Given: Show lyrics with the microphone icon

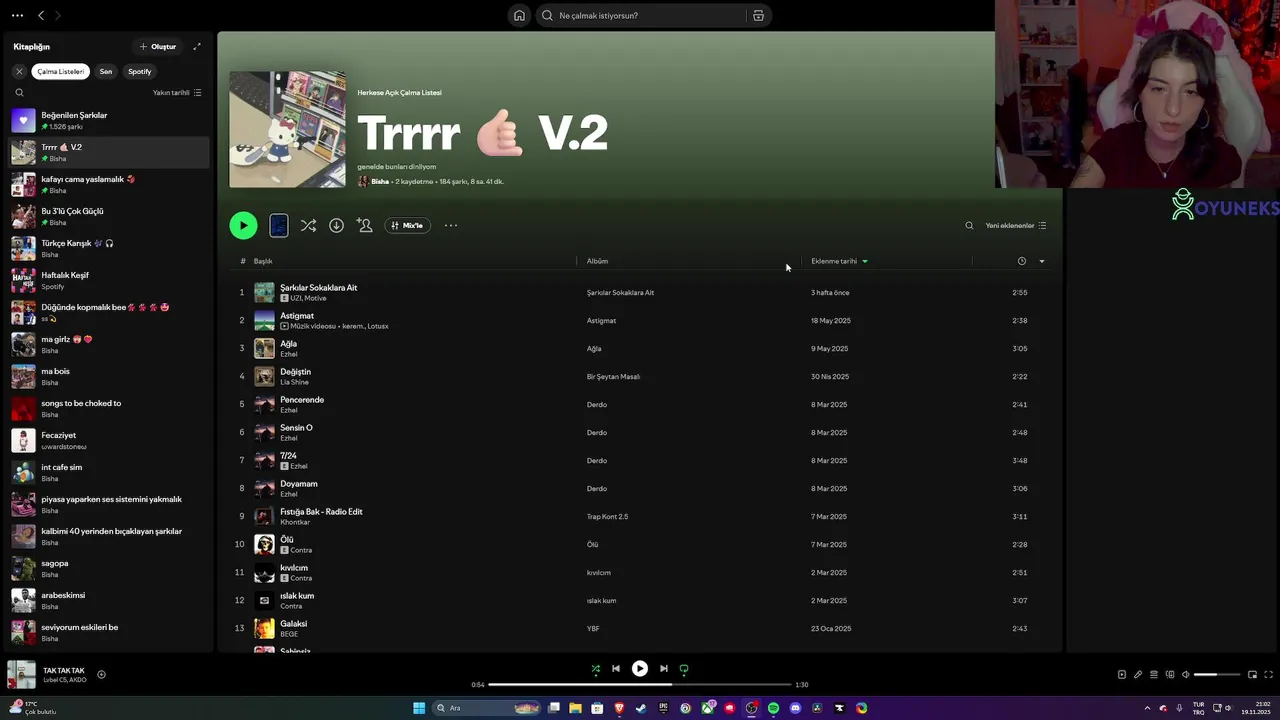Looking at the screenshot, I should [1137, 674].
